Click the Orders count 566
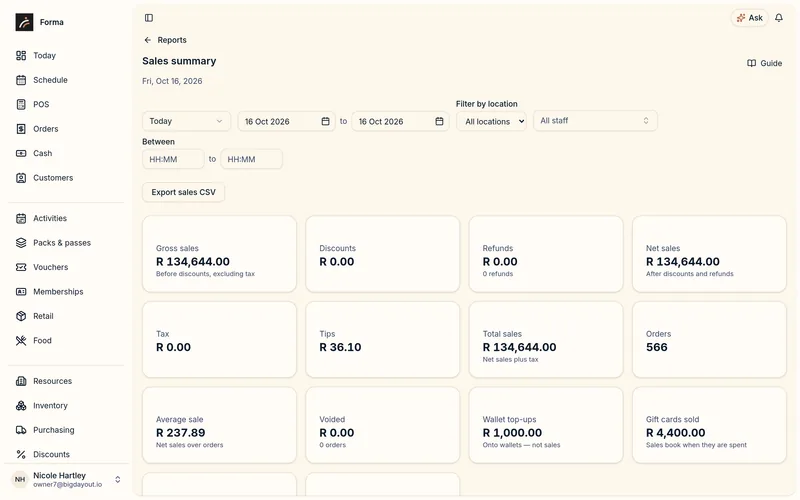800x500 pixels. pos(657,347)
